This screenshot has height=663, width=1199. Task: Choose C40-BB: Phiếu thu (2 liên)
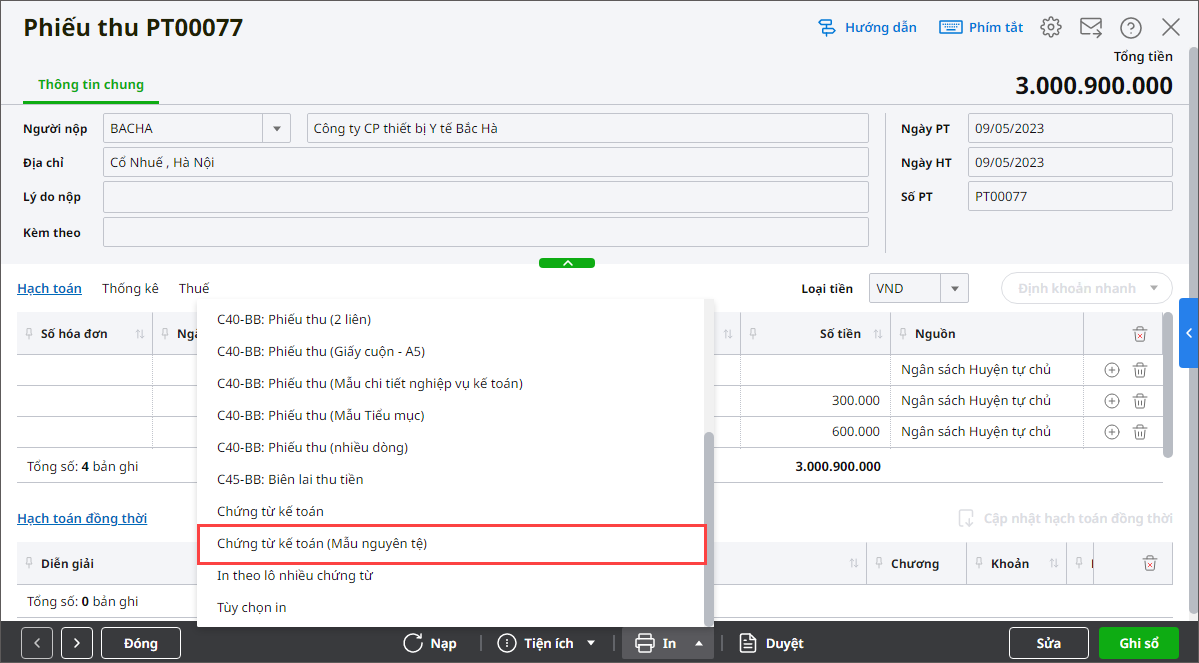[x=451, y=320]
